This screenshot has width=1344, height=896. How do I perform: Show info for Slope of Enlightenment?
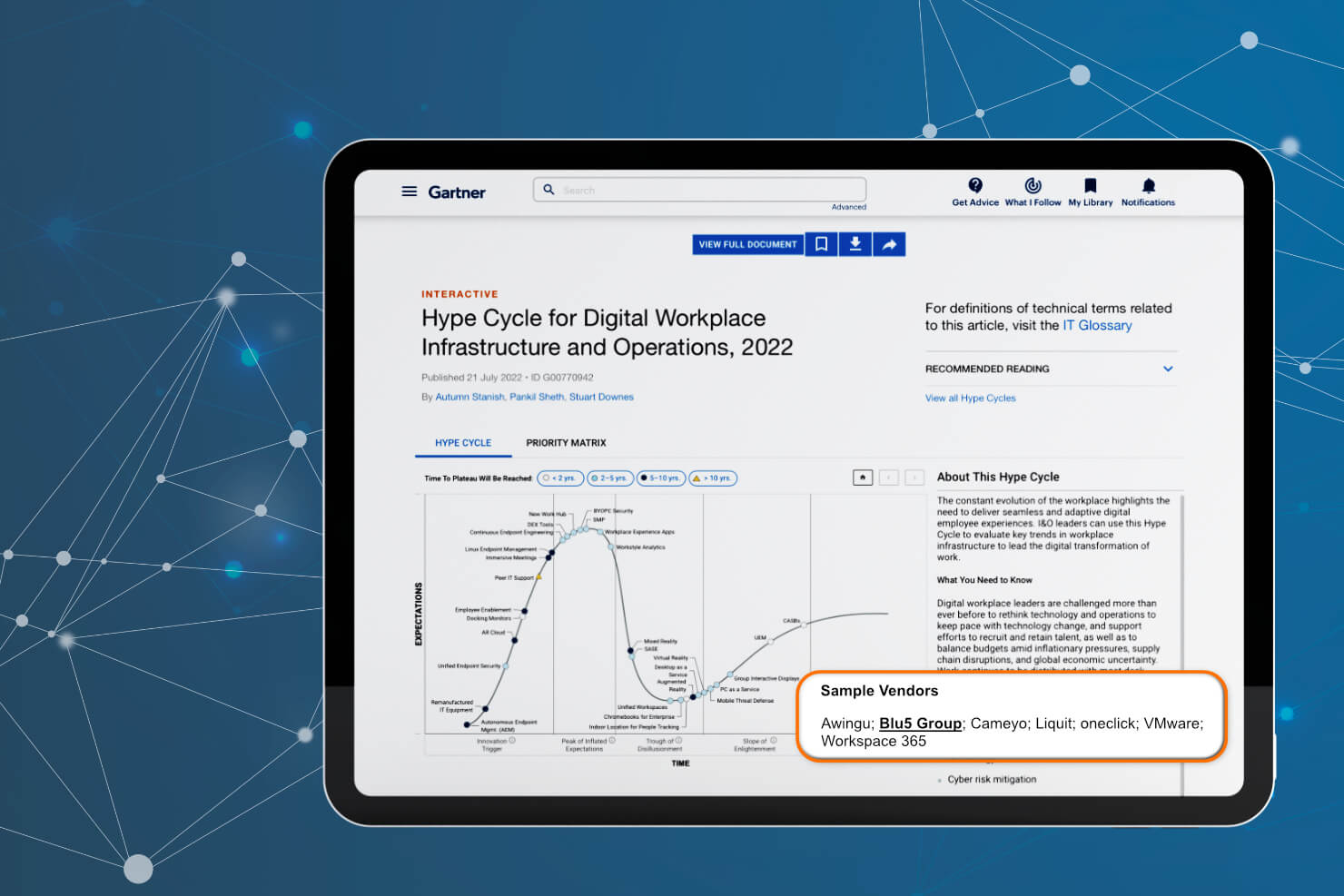point(774,741)
